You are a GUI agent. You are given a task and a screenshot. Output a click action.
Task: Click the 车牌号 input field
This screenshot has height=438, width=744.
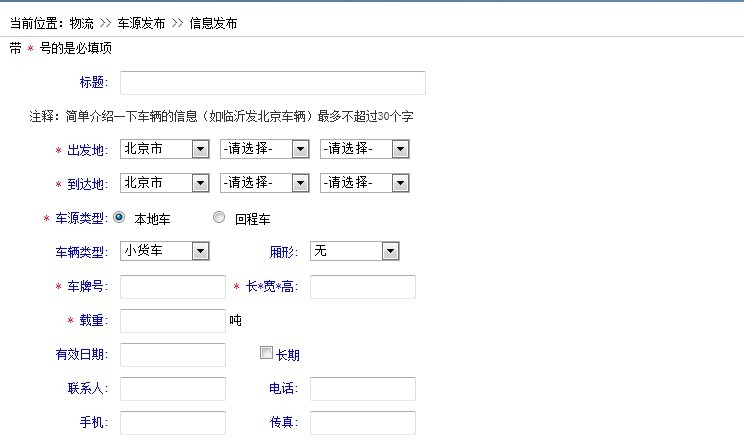[173, 287]
